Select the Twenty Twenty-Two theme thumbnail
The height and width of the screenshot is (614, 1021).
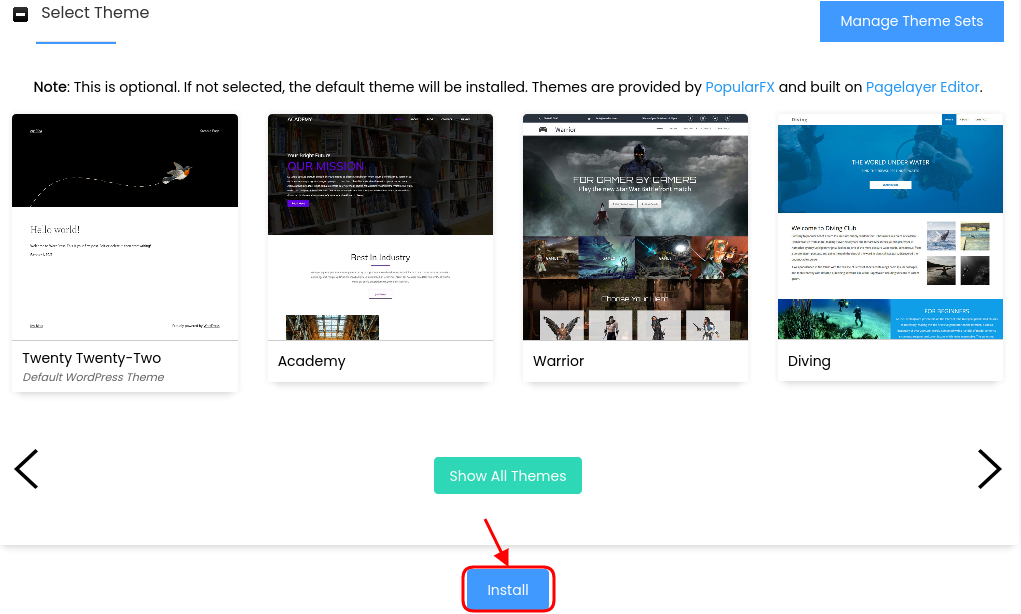[x=125, y=227]
